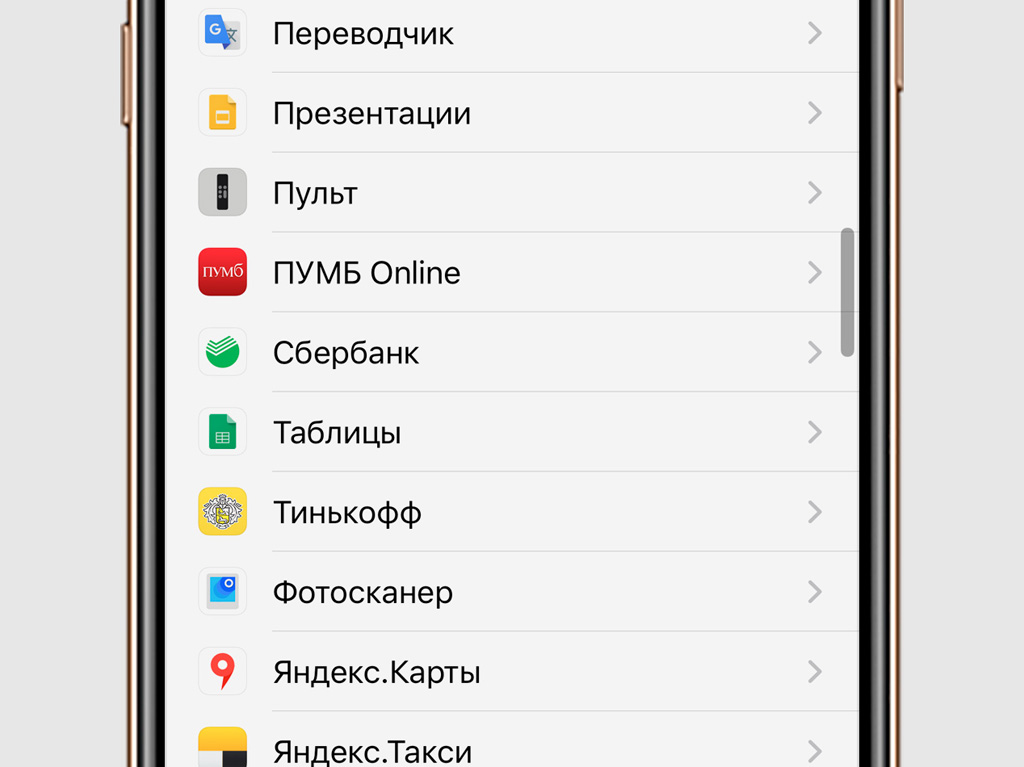Tap the Яндекс.Карты red pin icon
This screenshot has width=1024, height=767.
(223, 671)
